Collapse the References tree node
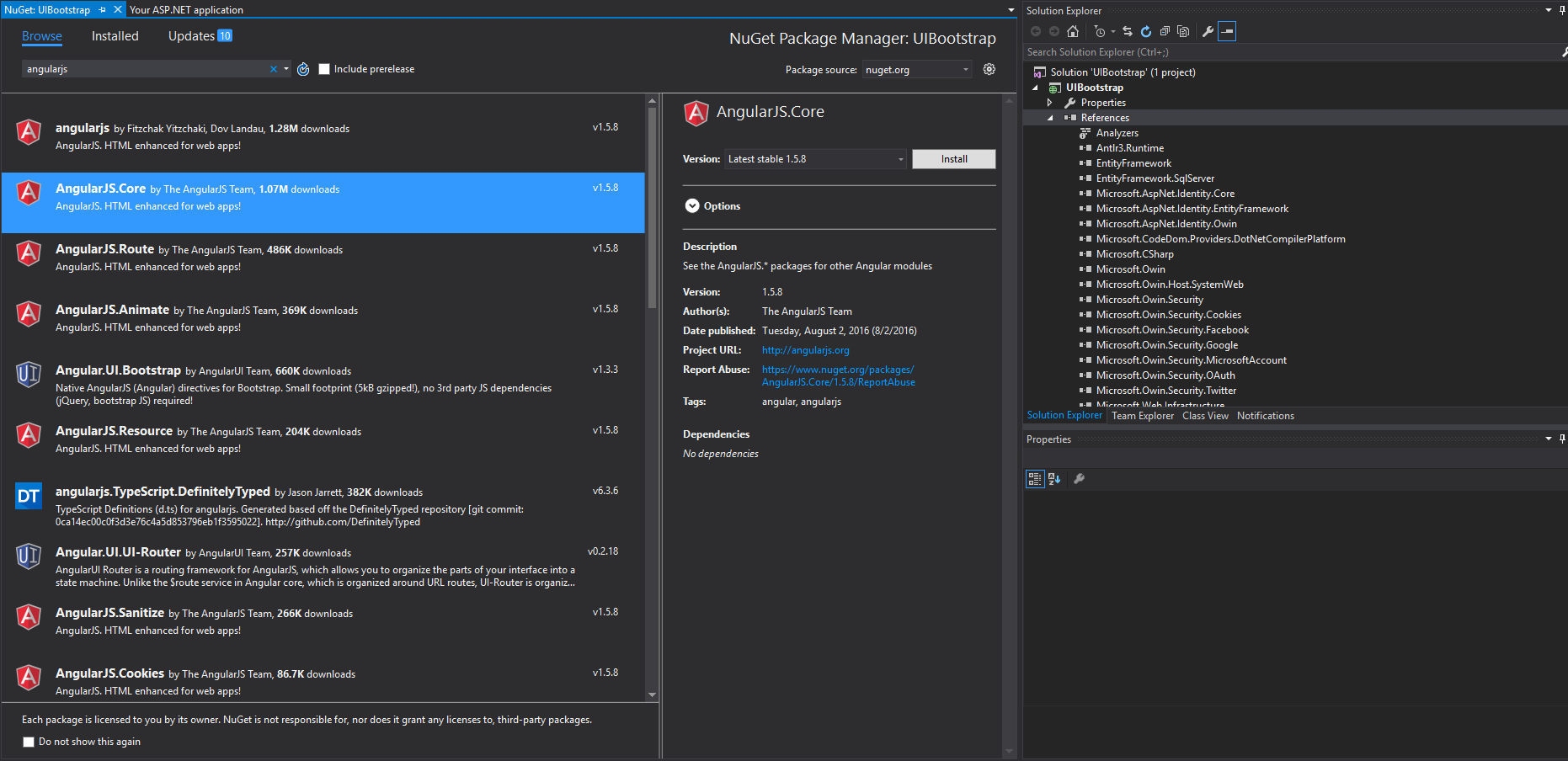The image size is (1568, 761). coord(1049,118)
